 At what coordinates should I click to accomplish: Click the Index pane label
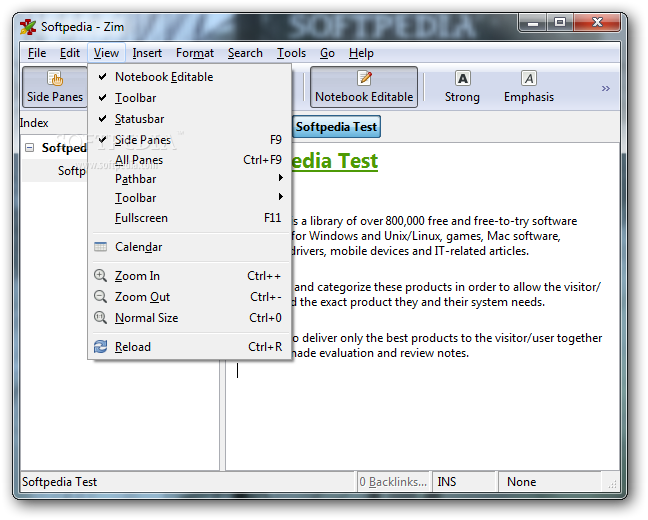point(34,123)
